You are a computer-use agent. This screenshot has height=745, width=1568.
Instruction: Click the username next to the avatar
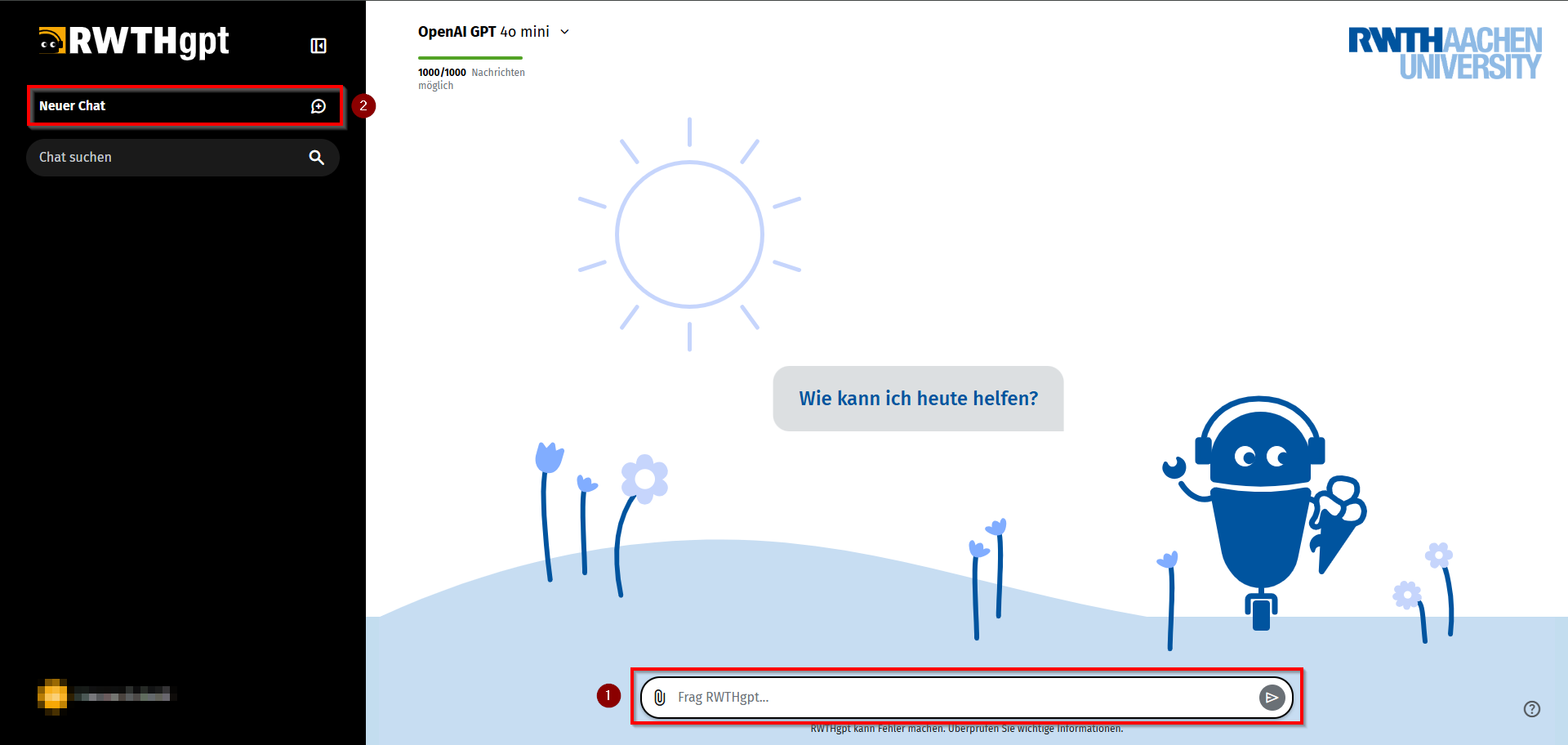click(x=122, y=694)
